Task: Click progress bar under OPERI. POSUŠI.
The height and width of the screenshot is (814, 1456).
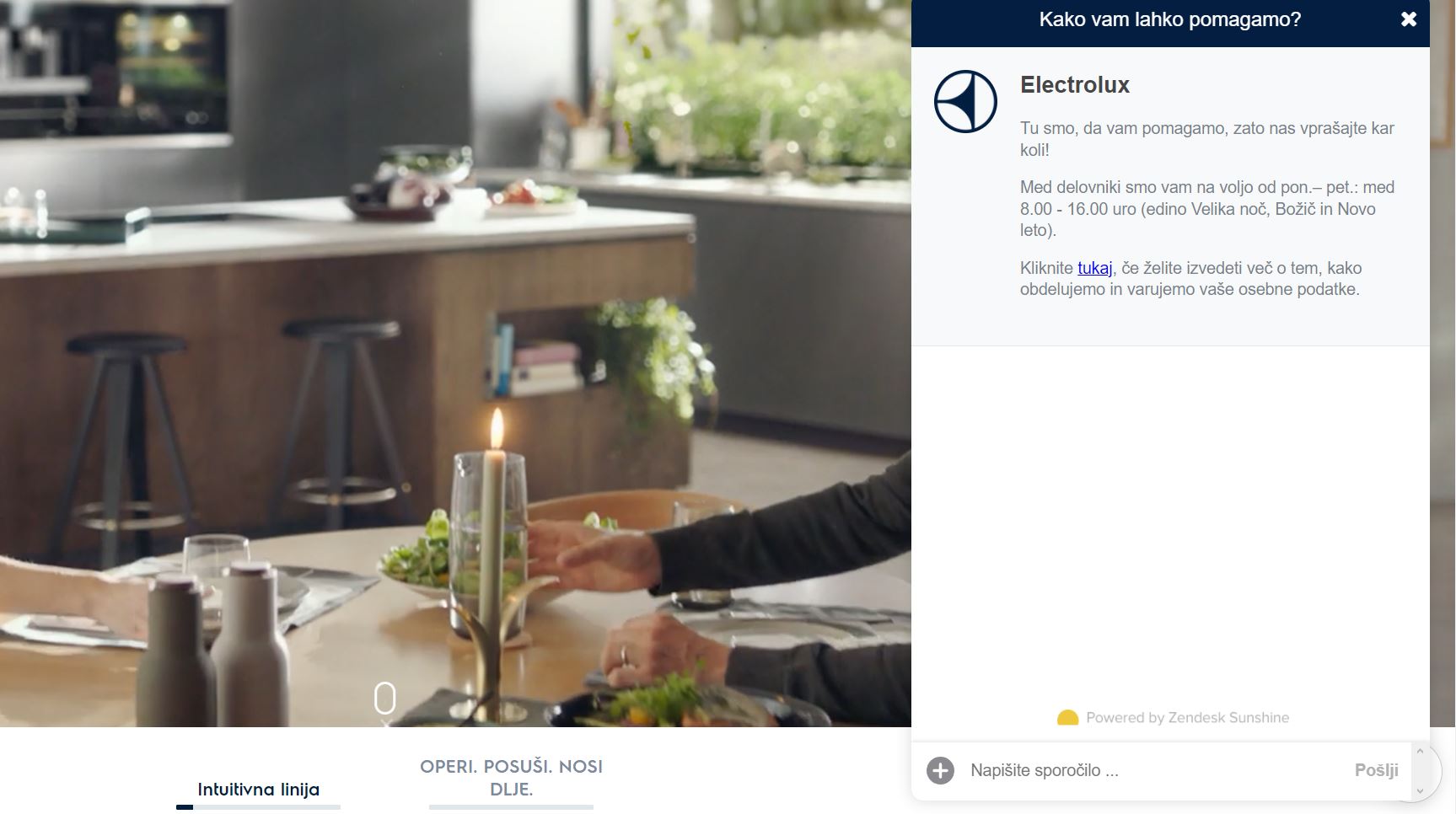Action: point(511,807)
